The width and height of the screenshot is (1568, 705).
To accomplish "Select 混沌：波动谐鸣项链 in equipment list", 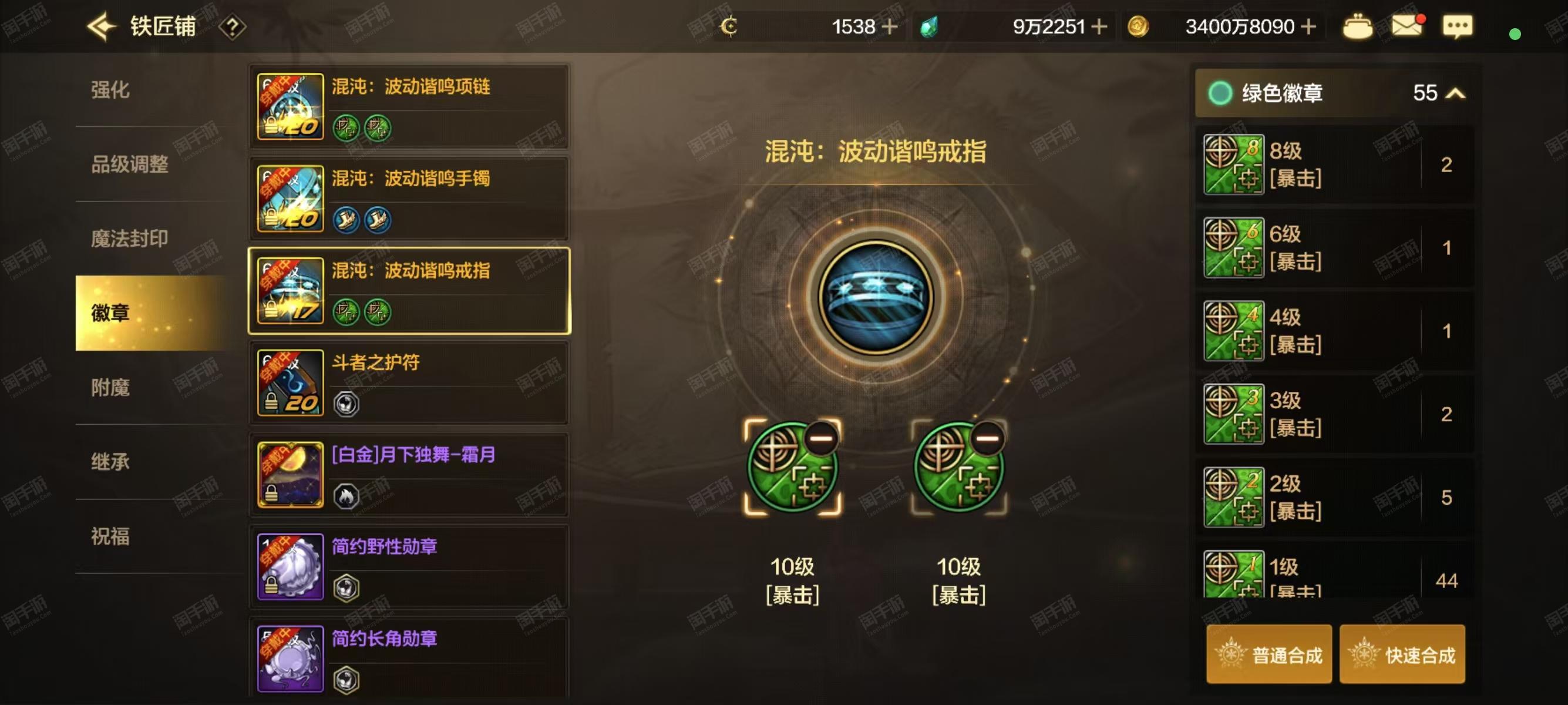I will click(x=409, y=106).
